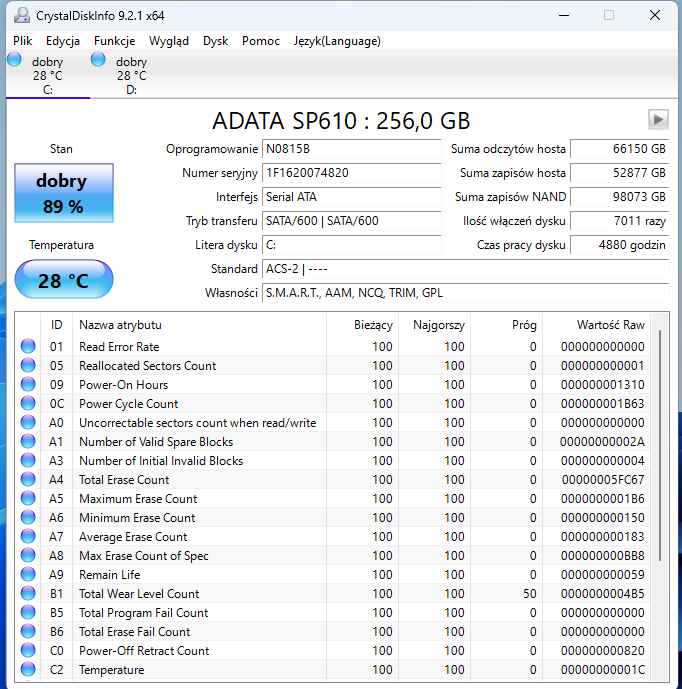Click the Oprogramowanie field N0815B
Image resolution: width=682 pixels, height=689 pixels.
coord(352,149)
